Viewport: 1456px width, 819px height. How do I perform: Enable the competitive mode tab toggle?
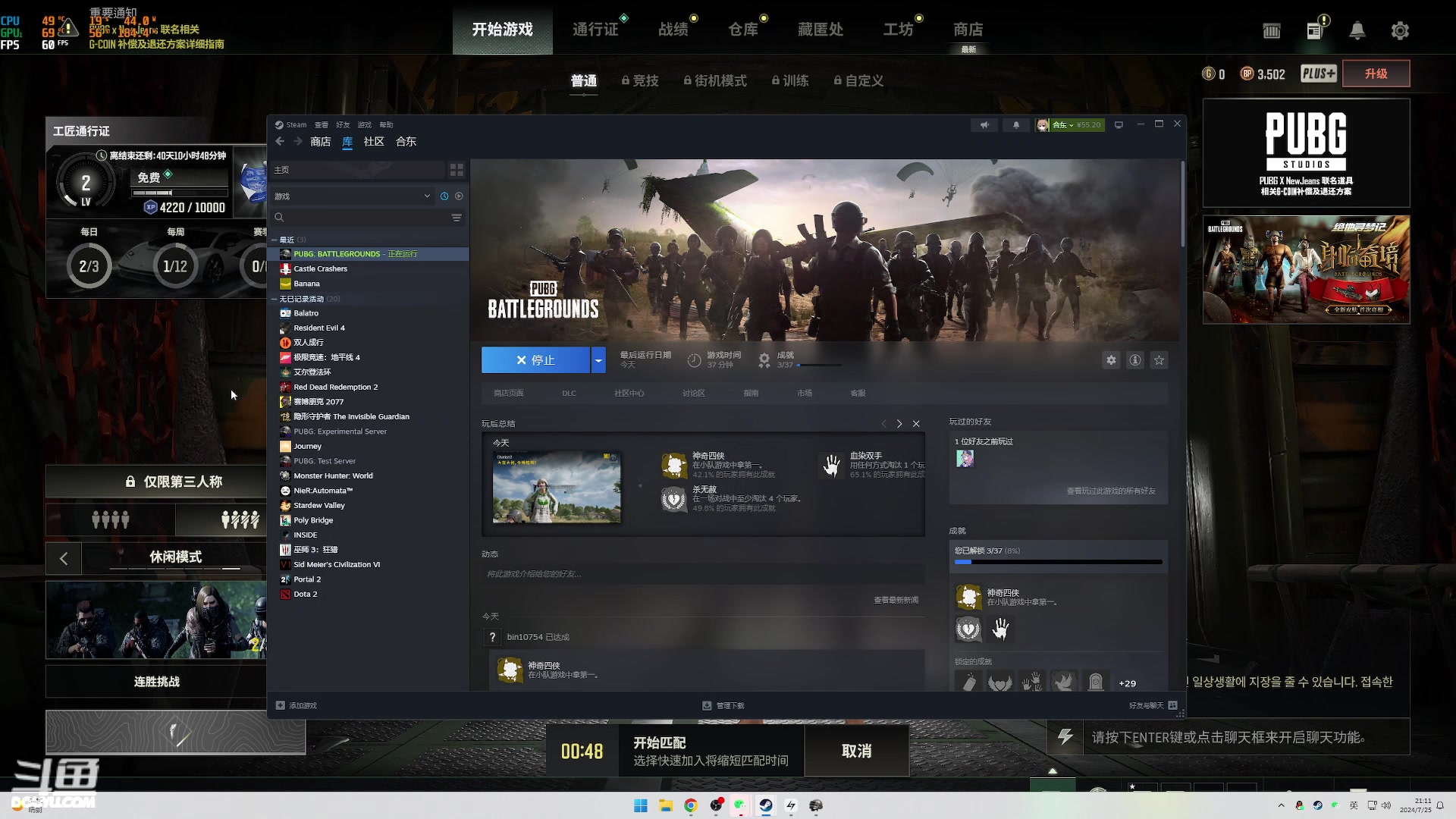tap(641, 80)
